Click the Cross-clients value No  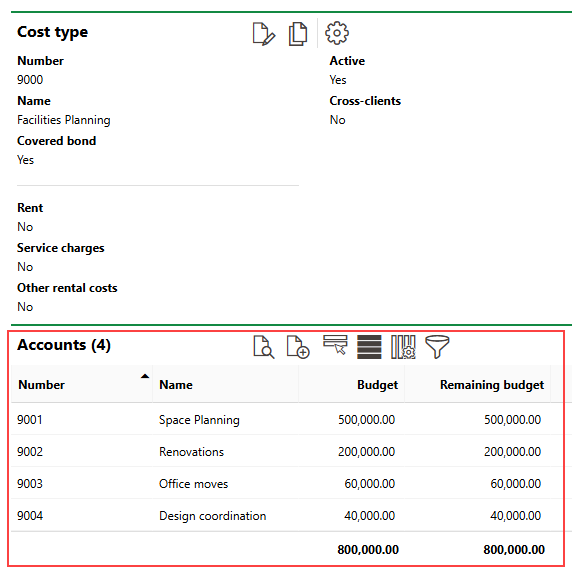point(337,120)
